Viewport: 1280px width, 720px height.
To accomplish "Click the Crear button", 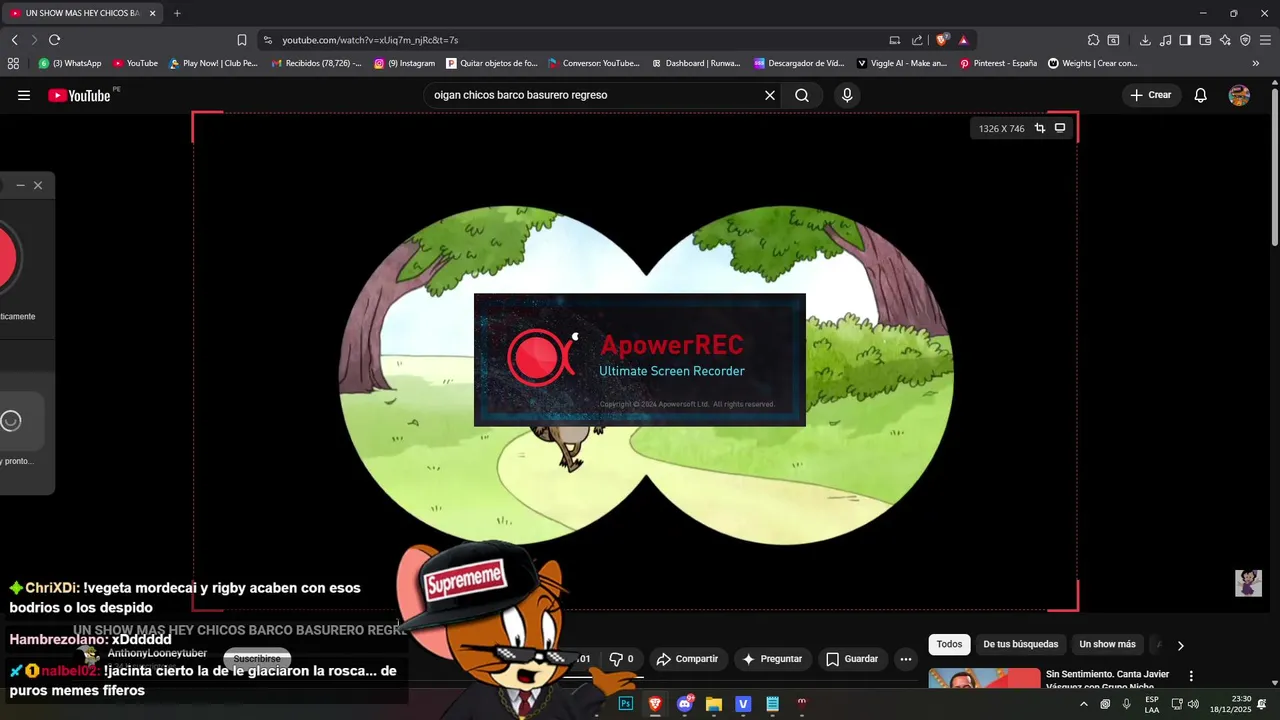I will [1151, 95].
